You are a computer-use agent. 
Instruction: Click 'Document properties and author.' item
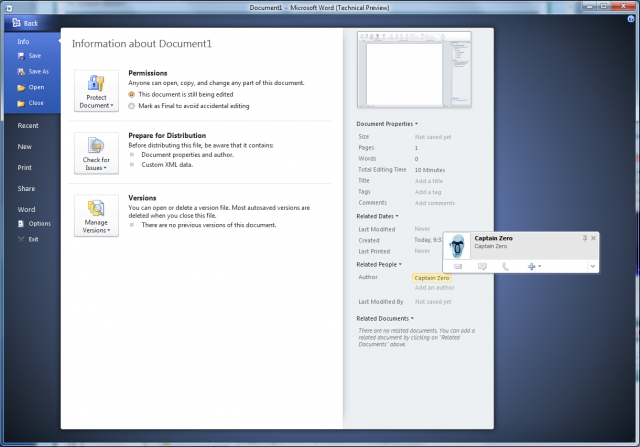point(187,155)
